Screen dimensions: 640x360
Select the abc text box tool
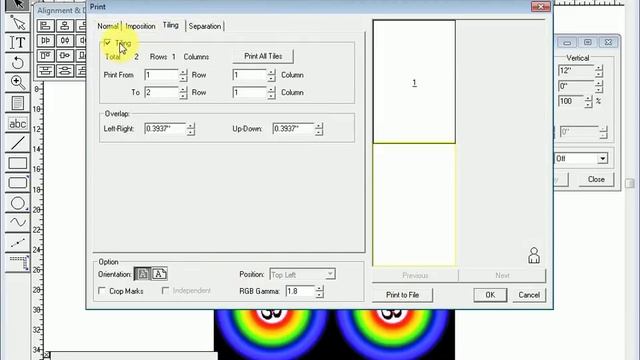click(x=18, y=123)
